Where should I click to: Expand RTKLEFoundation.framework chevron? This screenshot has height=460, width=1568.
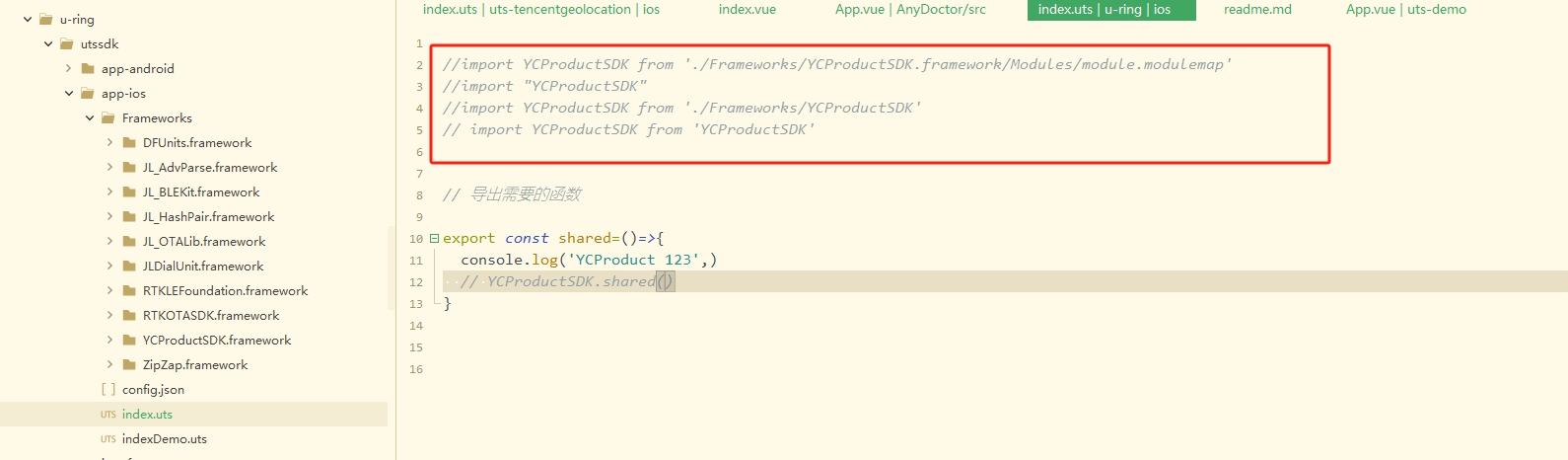[x=109, y=290]
